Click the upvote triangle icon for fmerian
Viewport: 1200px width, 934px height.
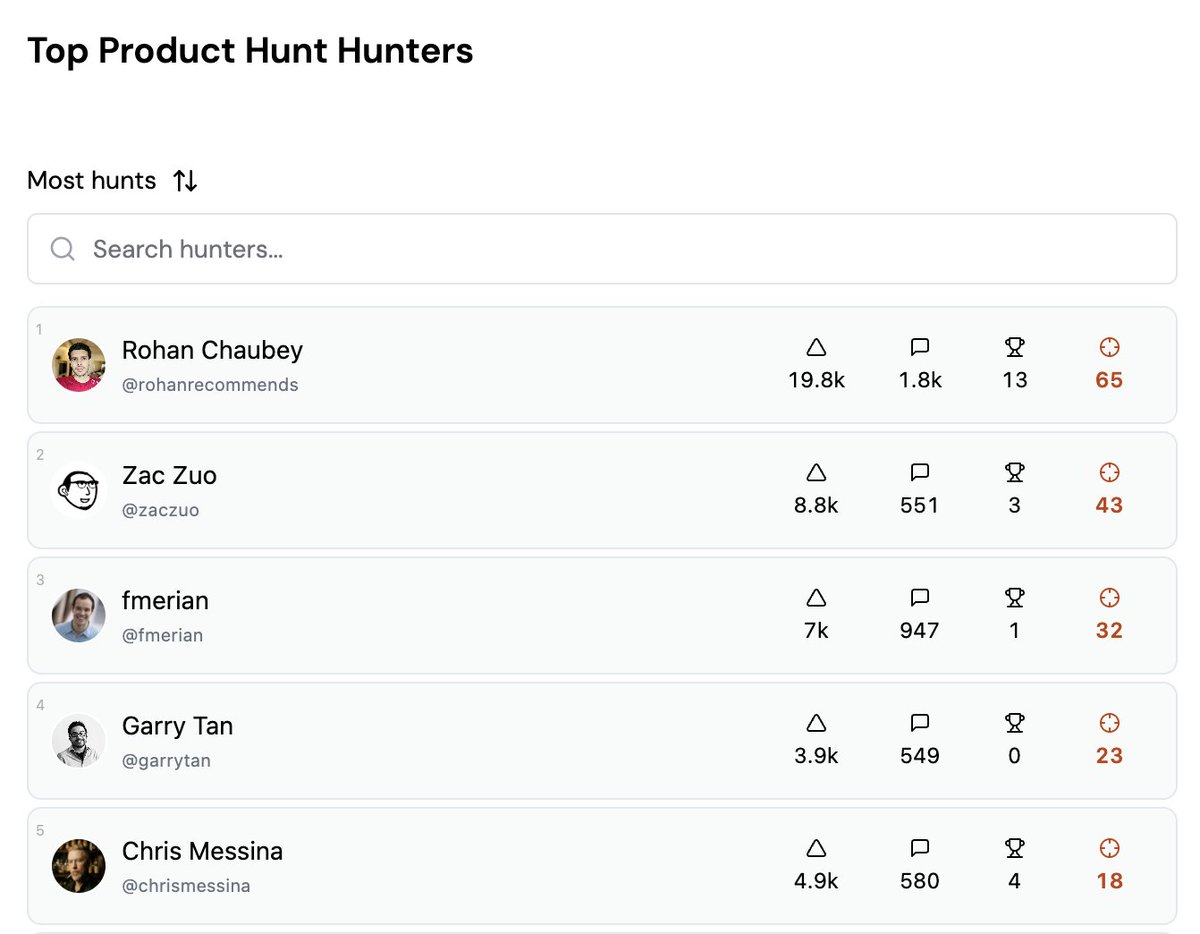816,598
